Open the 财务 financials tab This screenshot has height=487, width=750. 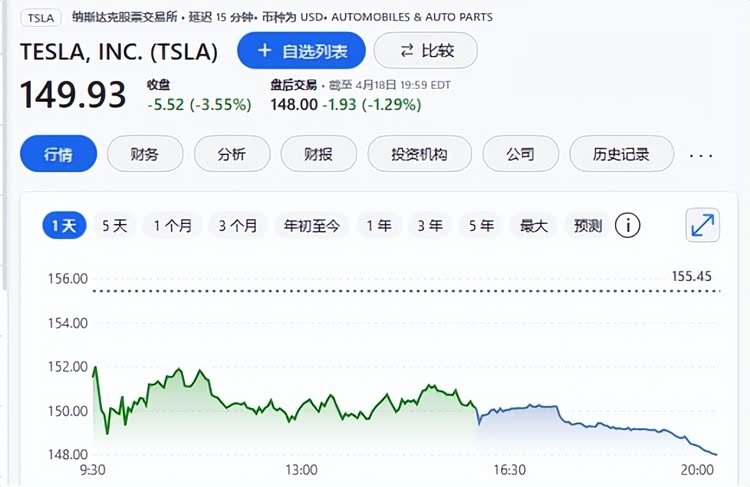144,155
